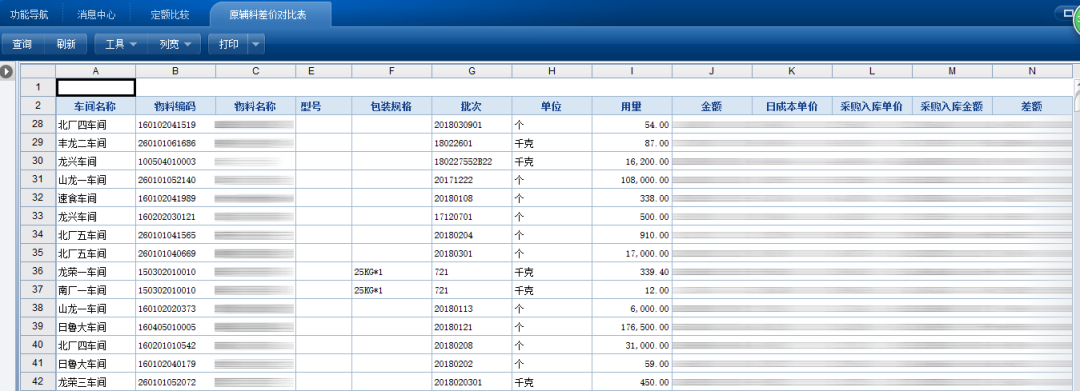Screen dimensions: 1080x391
Task: Click the 采购入库金额 header cell
Action: coord(952,106)
